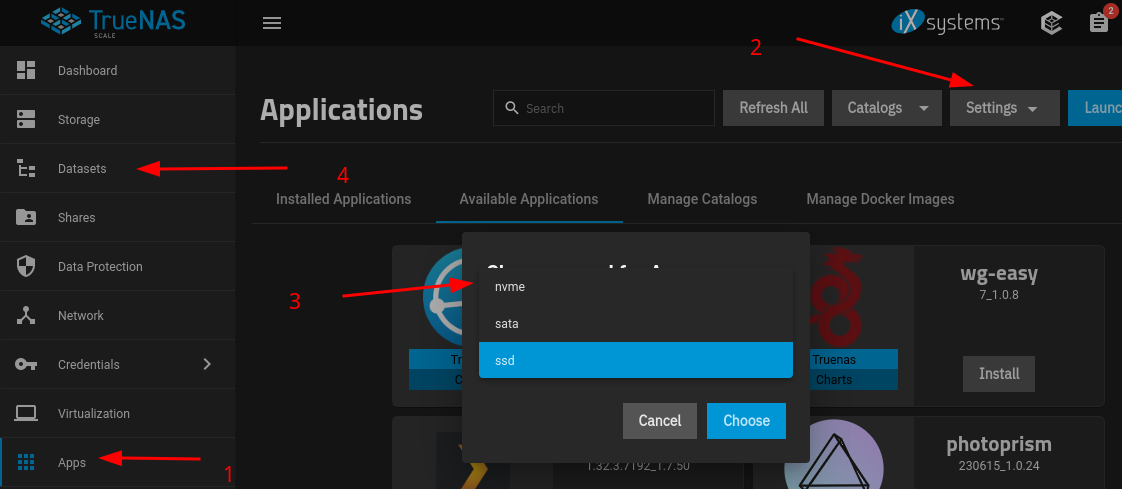Screen dimensions: 1122x489
Task: Click the Apps grid icon
Action: pyautogui.click(x=26, y=463)
